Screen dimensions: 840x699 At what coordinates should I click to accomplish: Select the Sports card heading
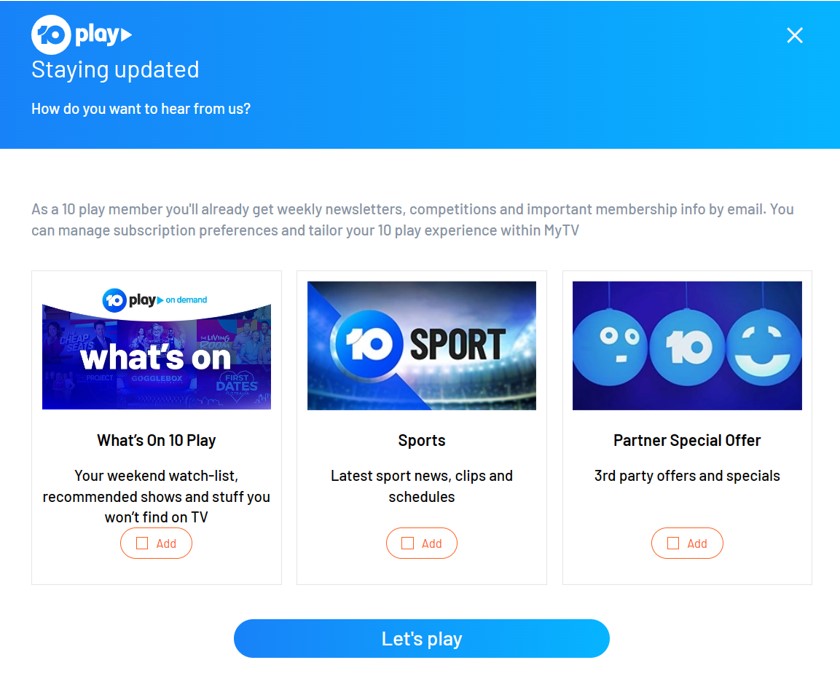point(422,440)
